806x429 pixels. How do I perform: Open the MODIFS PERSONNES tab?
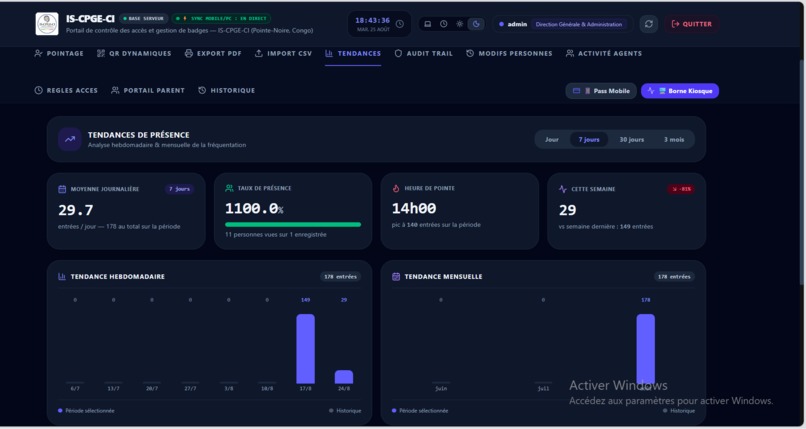point(509,53)
